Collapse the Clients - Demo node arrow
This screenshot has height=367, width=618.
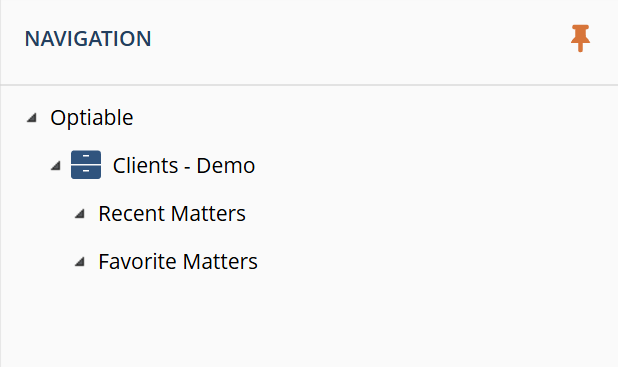[56, 166]
